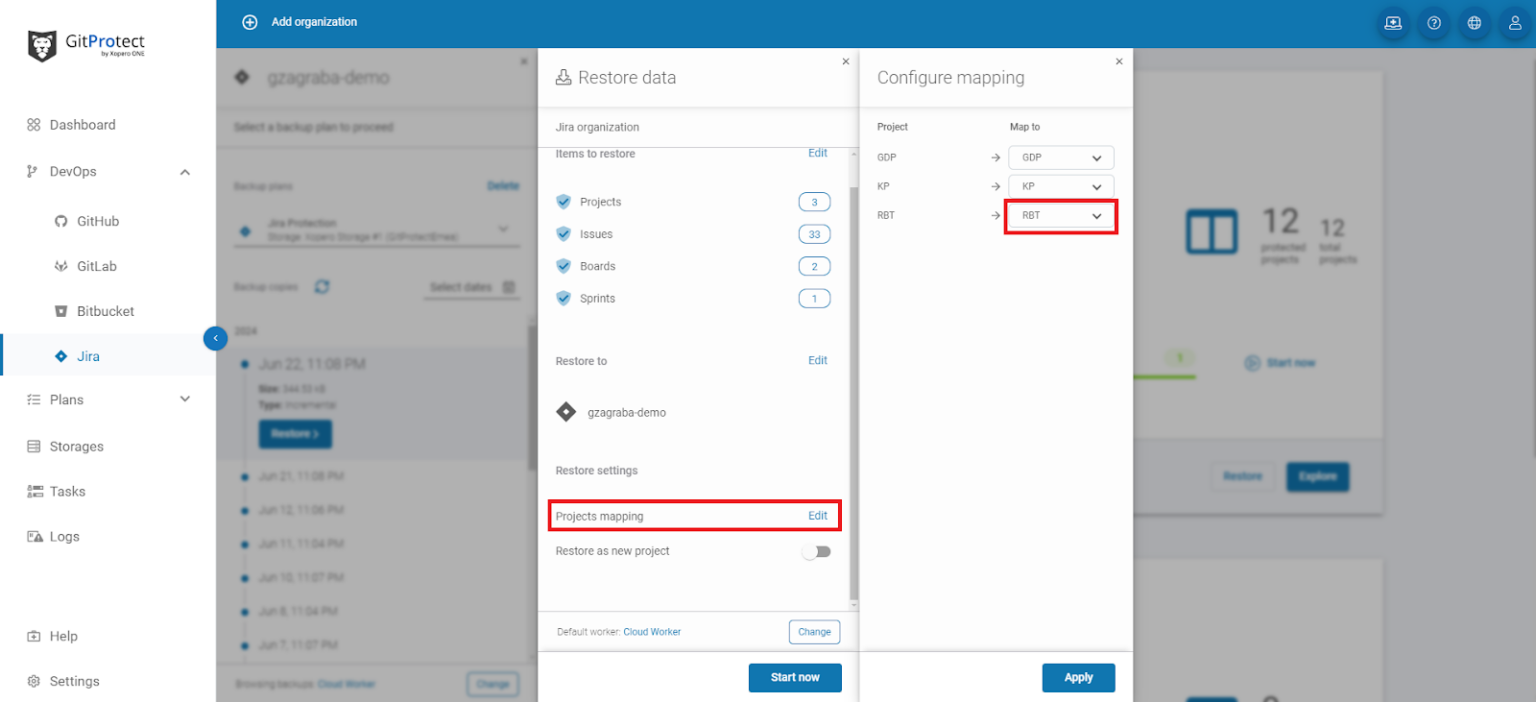The height and width of the screenshot is (702, 1536).
Task: Click the GitLab icon in sidebar
Action: coord(61,266)
